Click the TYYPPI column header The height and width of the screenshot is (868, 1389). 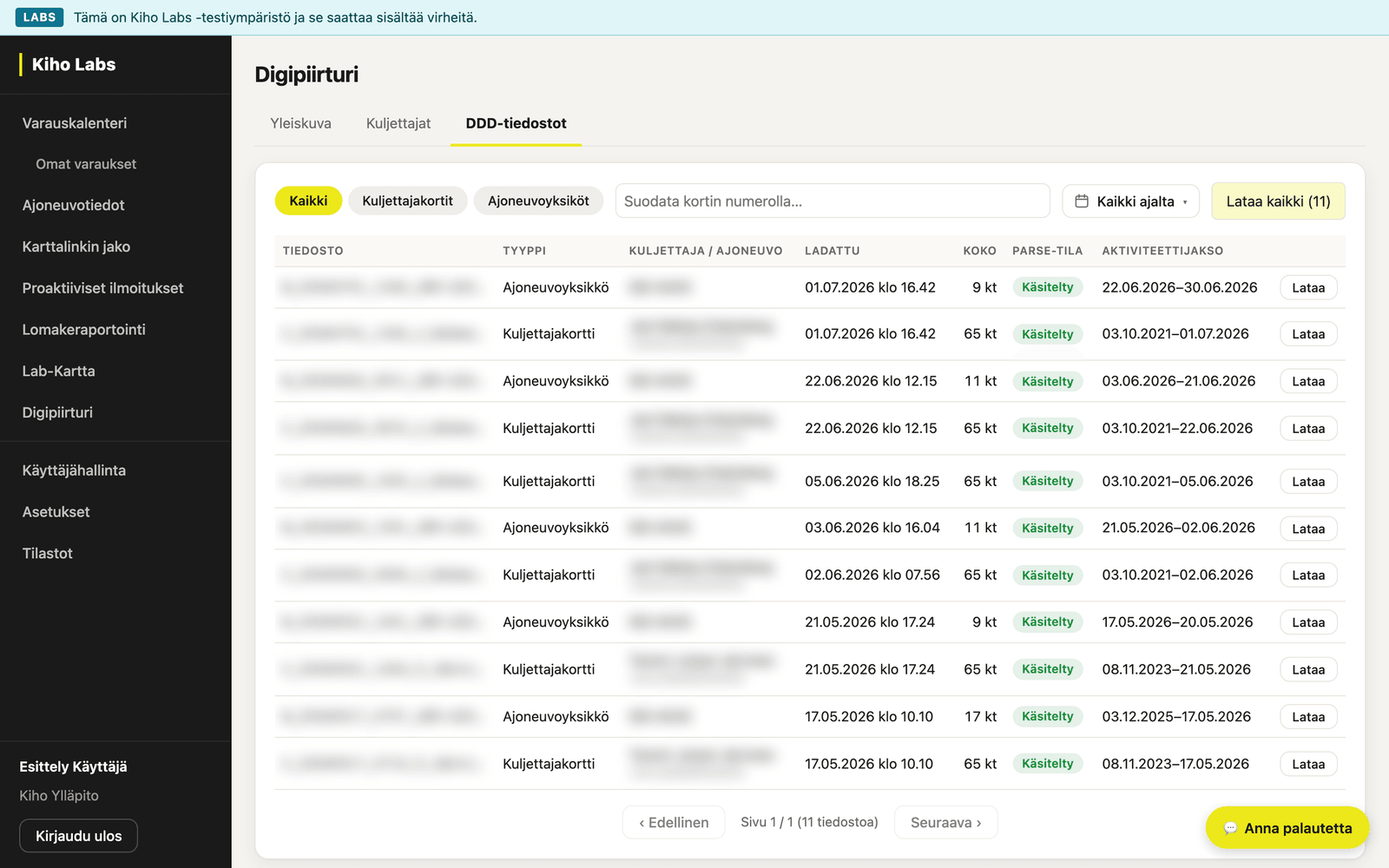[x=524, y=251]
